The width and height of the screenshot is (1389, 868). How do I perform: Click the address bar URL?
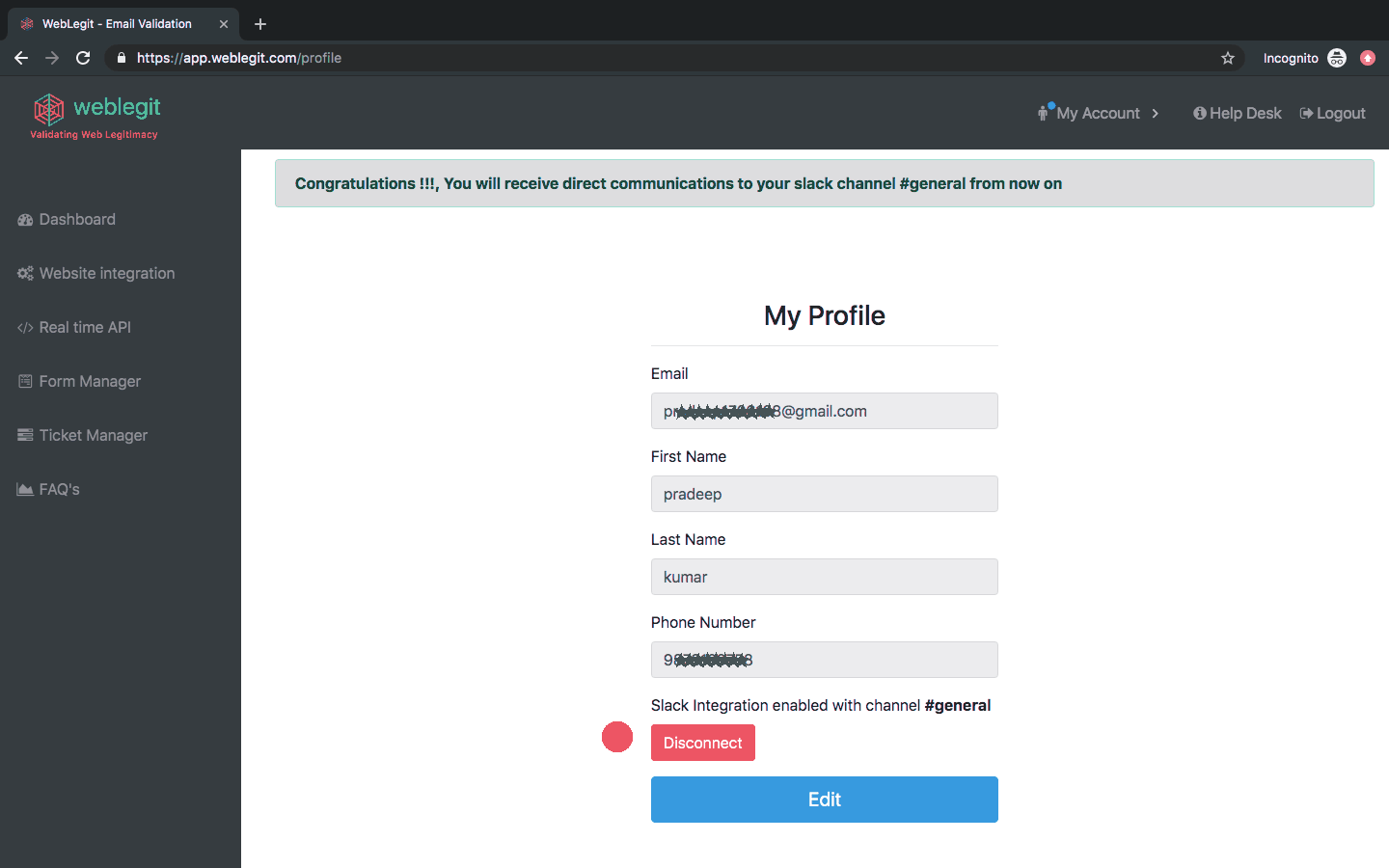click(x=239, y=58)
